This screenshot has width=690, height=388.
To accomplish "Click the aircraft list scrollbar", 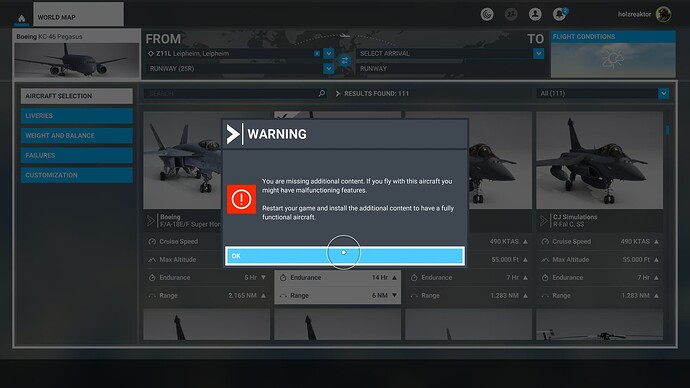I will pos(668,130).
